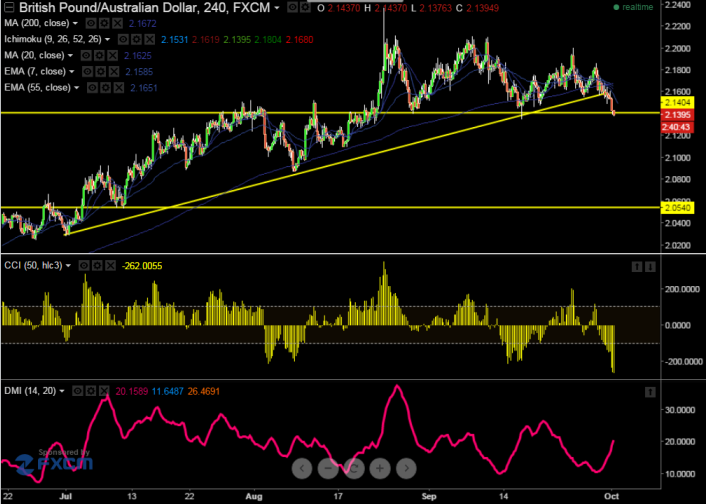Image resolution: width=706 pixels, height=504 pixels.
Task: Toggle CCI indicator visibility eye
Action: click(84, 266)
